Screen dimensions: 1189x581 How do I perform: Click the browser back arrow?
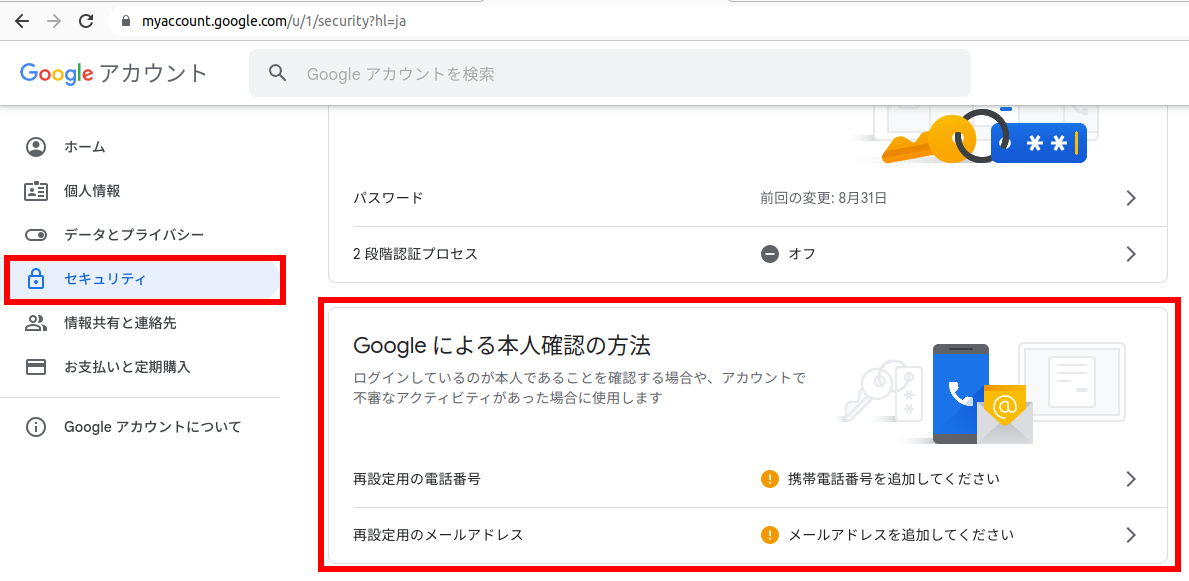pos(22,20)
